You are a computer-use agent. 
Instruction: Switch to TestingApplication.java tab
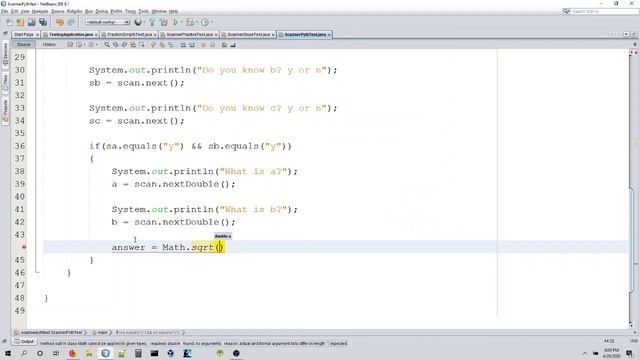(71, 35)
